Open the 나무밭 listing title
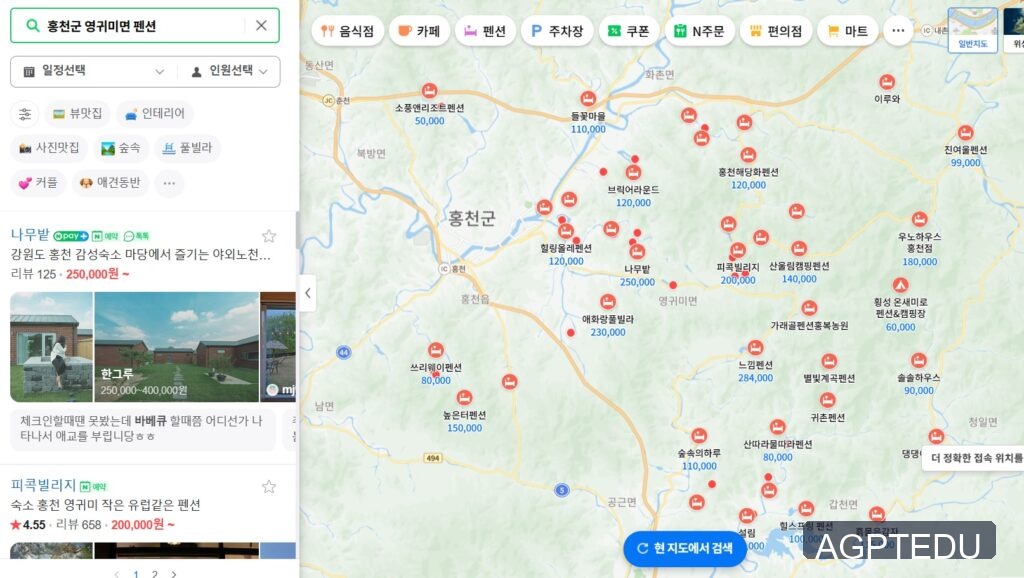Viewport: 1024px width, 578px height. 30,234
